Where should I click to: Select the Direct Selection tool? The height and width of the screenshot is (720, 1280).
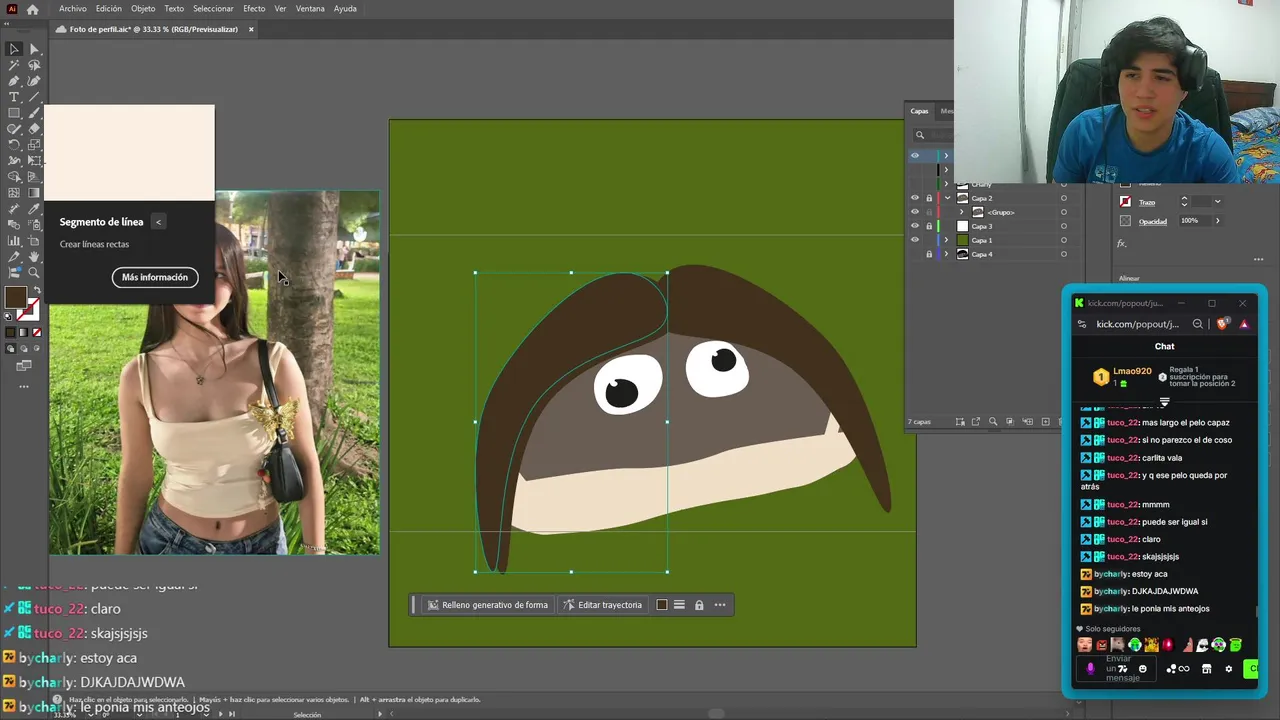click(x=34, y=49)
